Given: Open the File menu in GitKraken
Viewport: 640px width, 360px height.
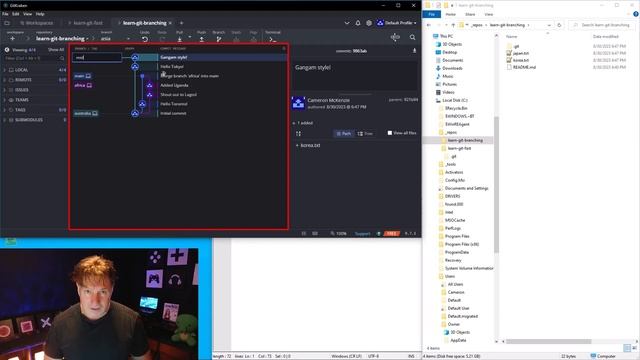Looking at the screenshot, I should point(5,14).
